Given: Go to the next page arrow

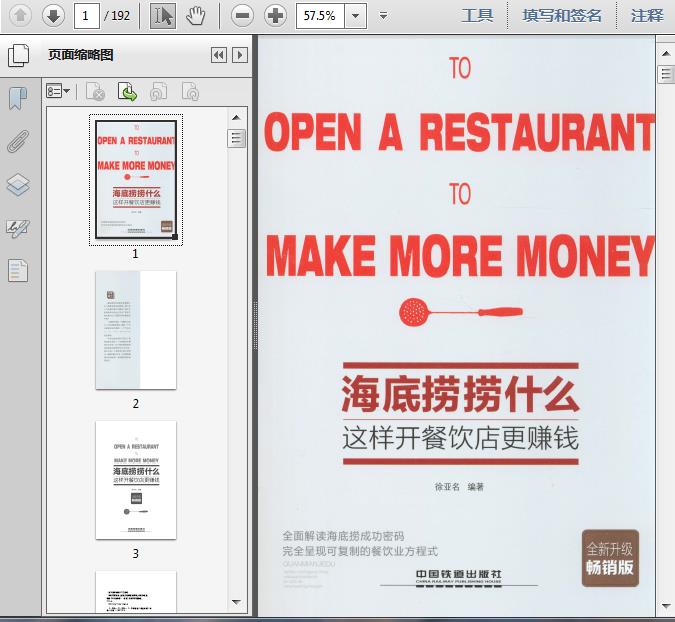Looking at the screenshot, I should pyautogui.click(x=53, y=15).
